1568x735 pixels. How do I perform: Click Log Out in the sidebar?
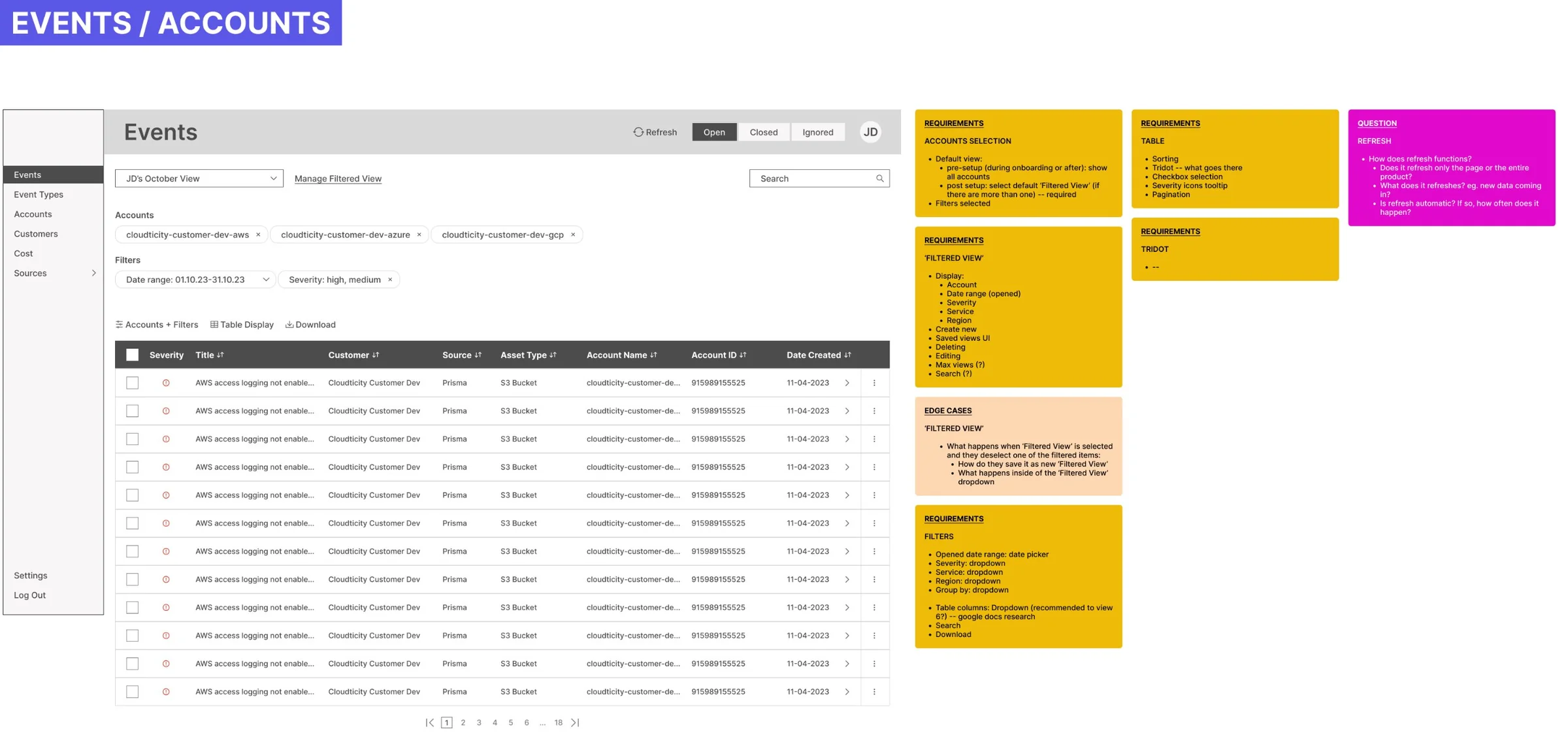[x=29, y=595]
